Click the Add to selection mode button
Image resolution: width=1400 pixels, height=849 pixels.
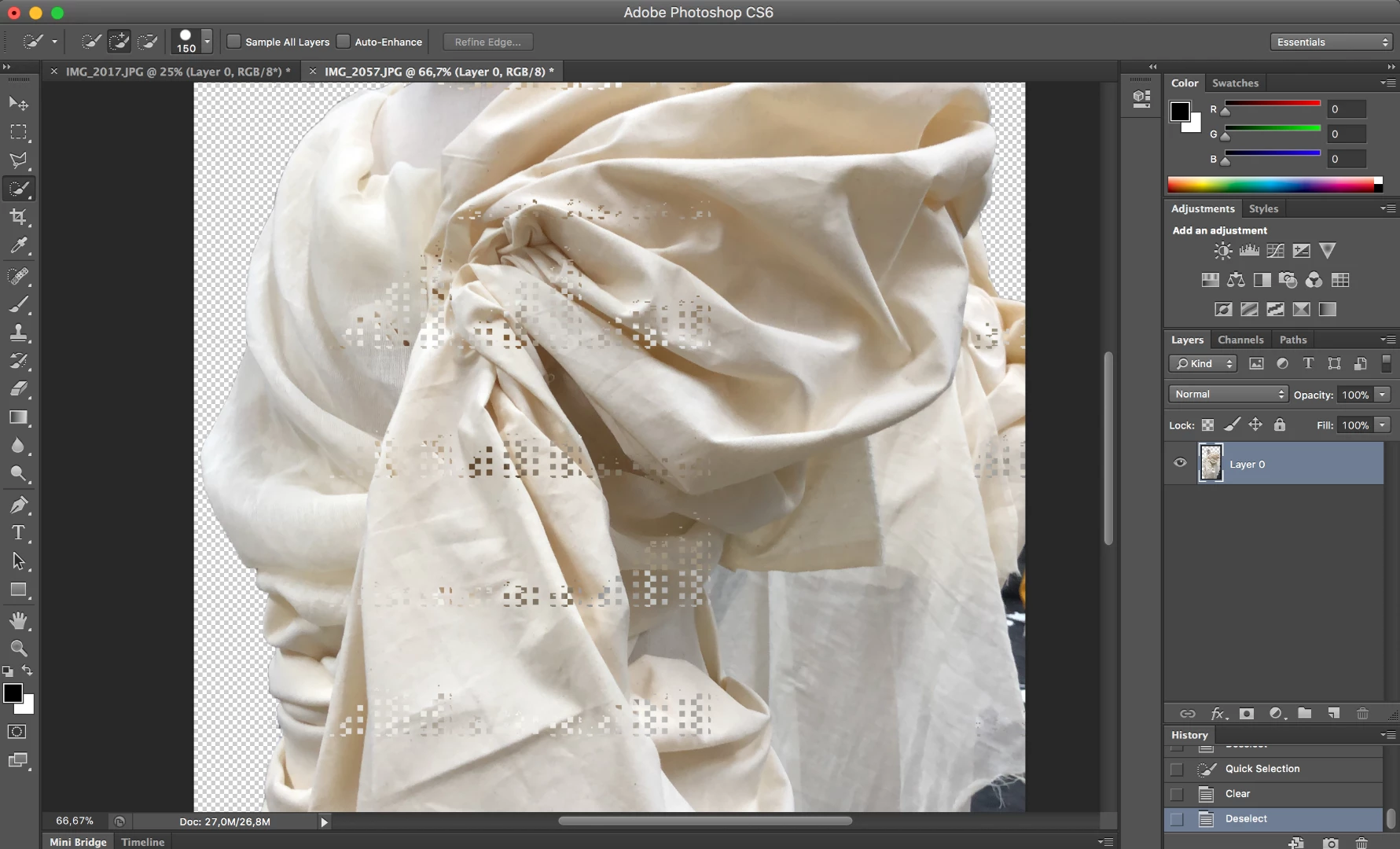coord(119,42)
